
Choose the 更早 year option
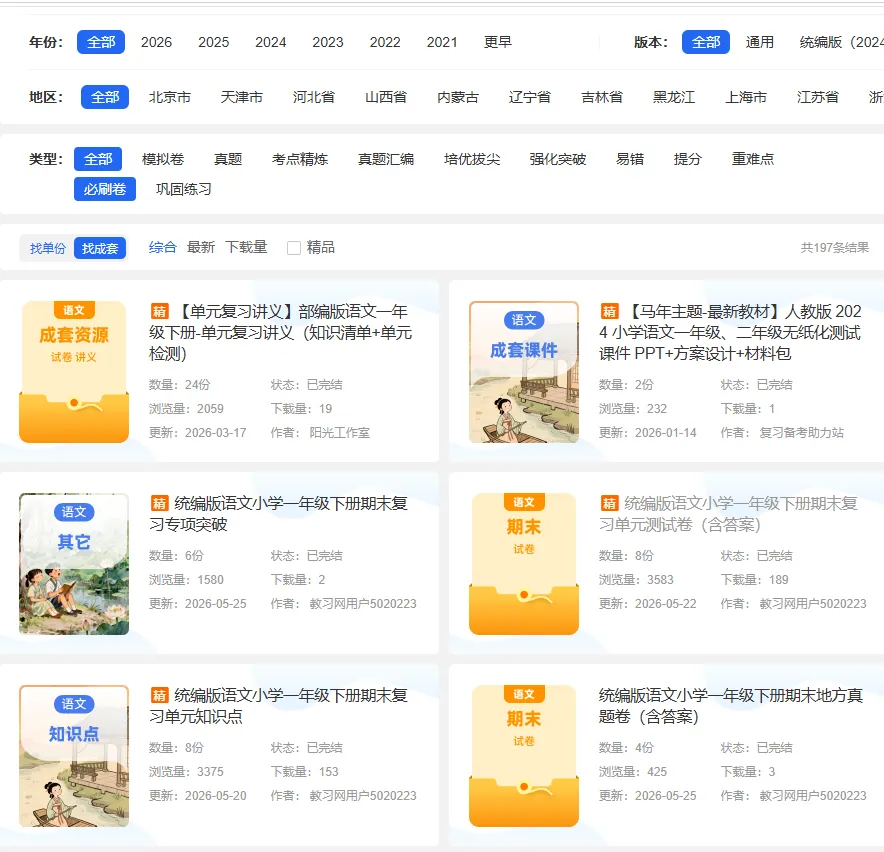[x=498, y=42]
